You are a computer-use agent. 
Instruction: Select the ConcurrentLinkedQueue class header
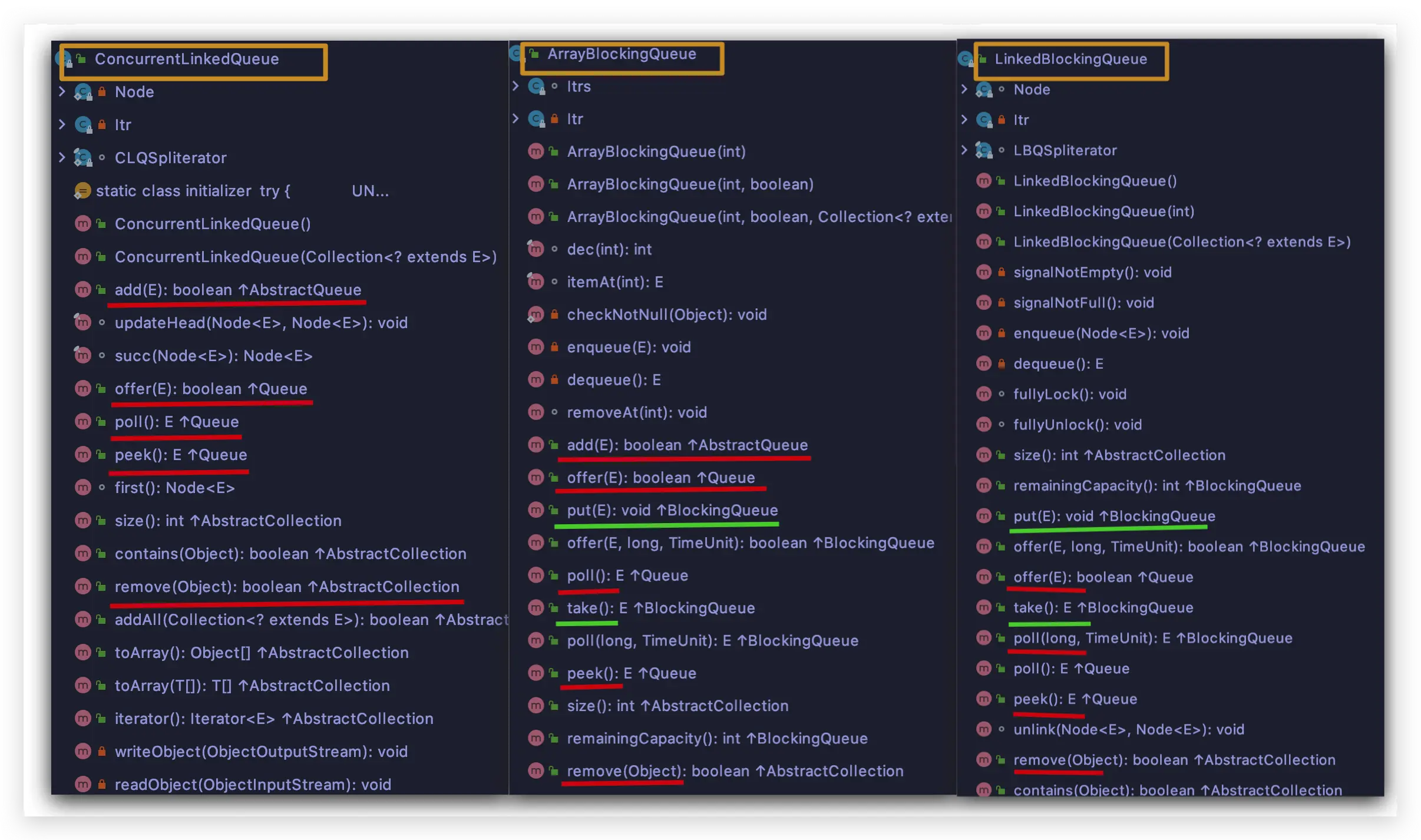(187, 59)
